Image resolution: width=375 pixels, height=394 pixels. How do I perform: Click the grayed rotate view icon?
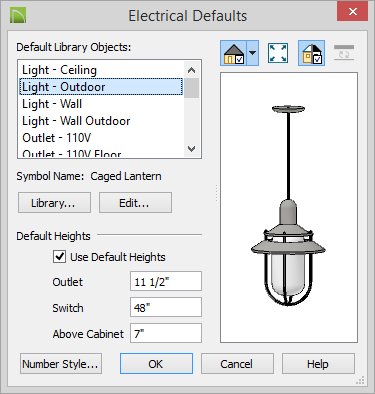(344, 53)
